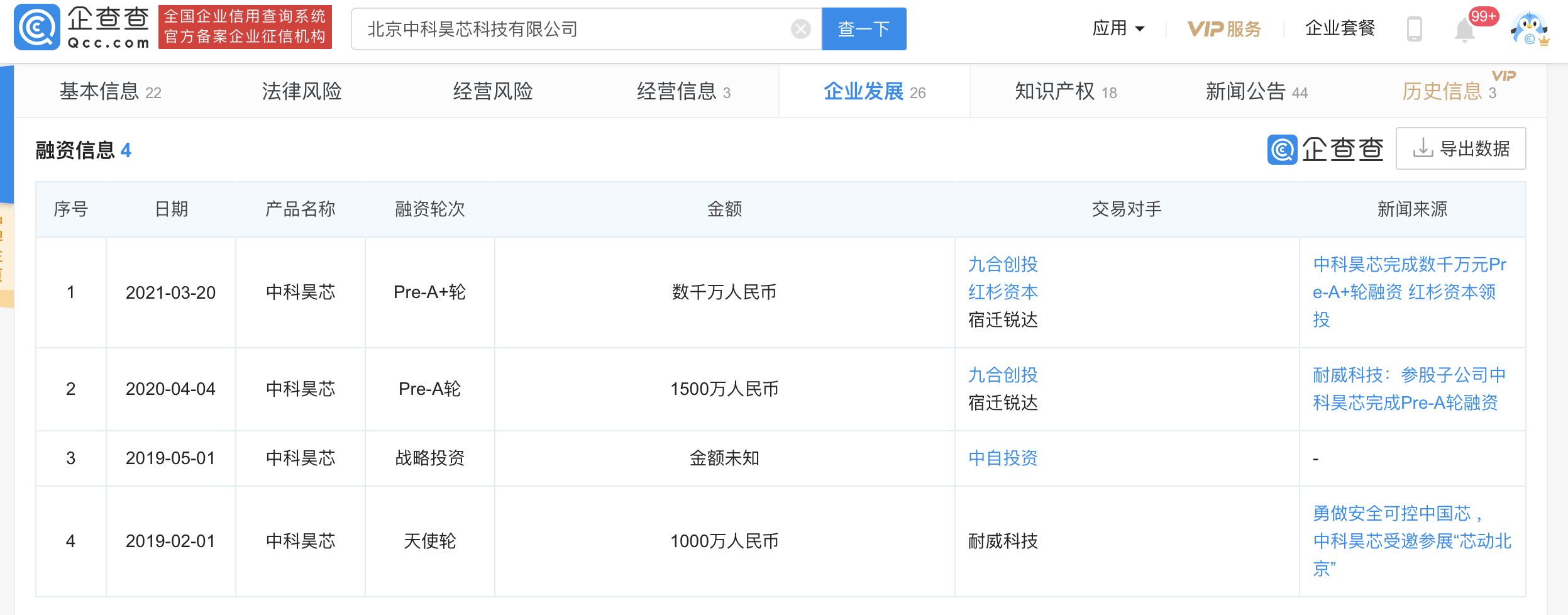The width and height of the screenshot is (1568, 615).
Task: Open the VIP服务 link
Action: tap(1224, 29)
